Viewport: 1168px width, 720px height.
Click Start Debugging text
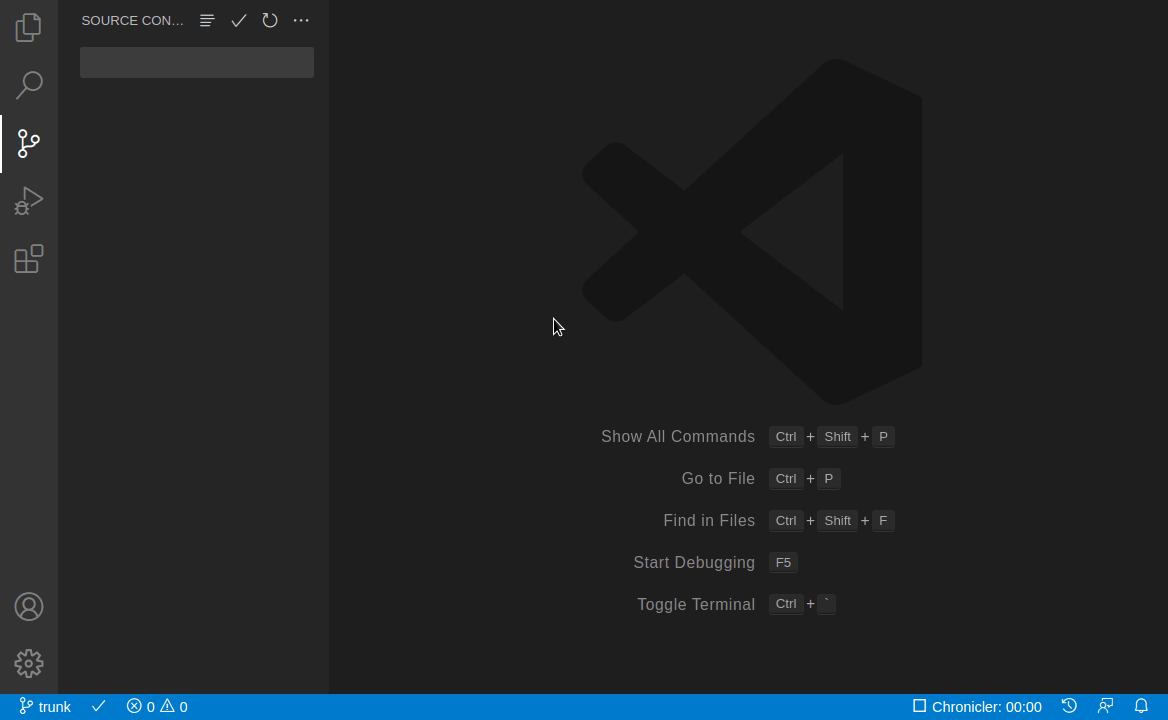[694, 563]
